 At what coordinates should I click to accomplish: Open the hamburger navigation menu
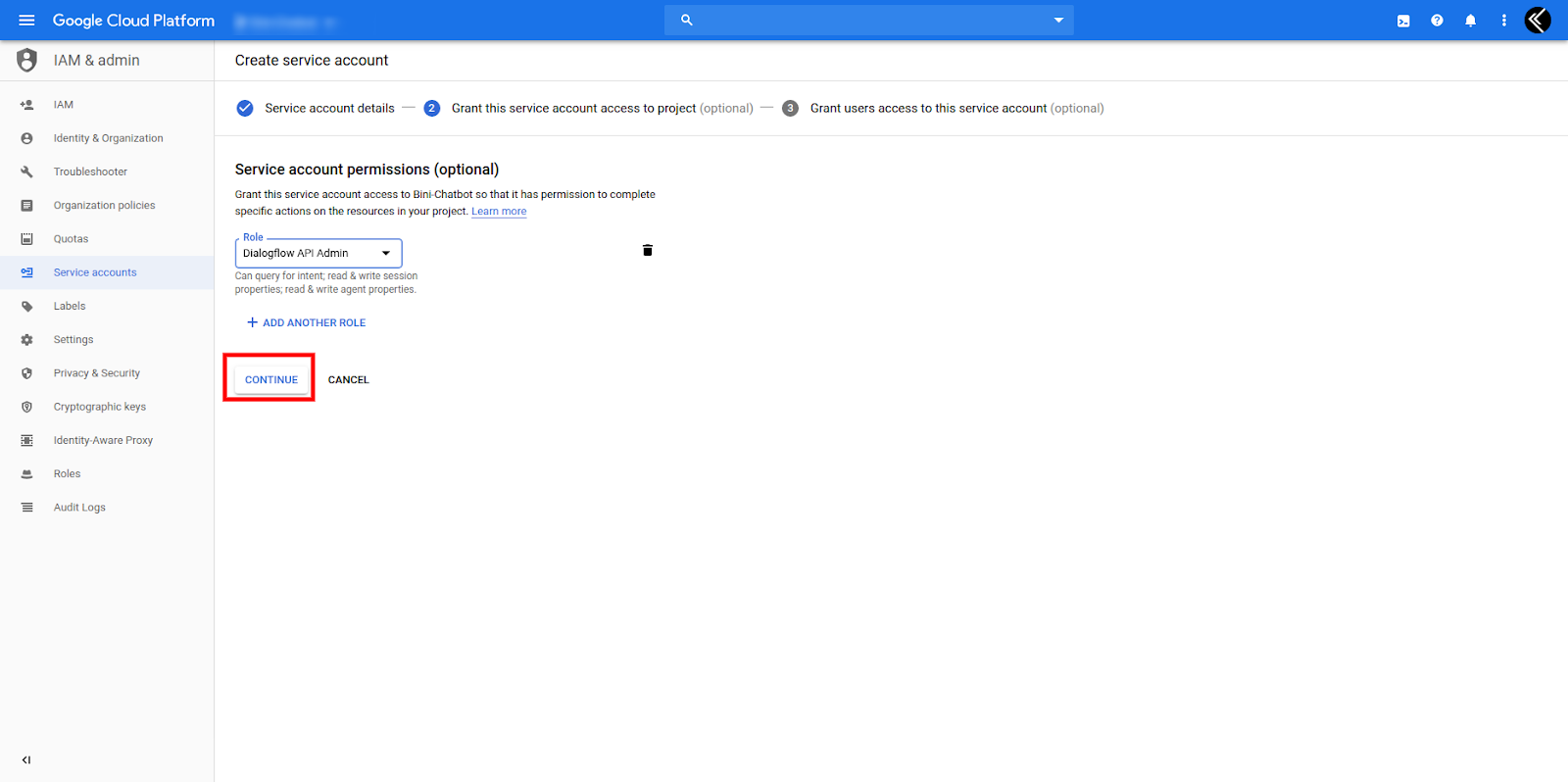(x=26, y=21)
